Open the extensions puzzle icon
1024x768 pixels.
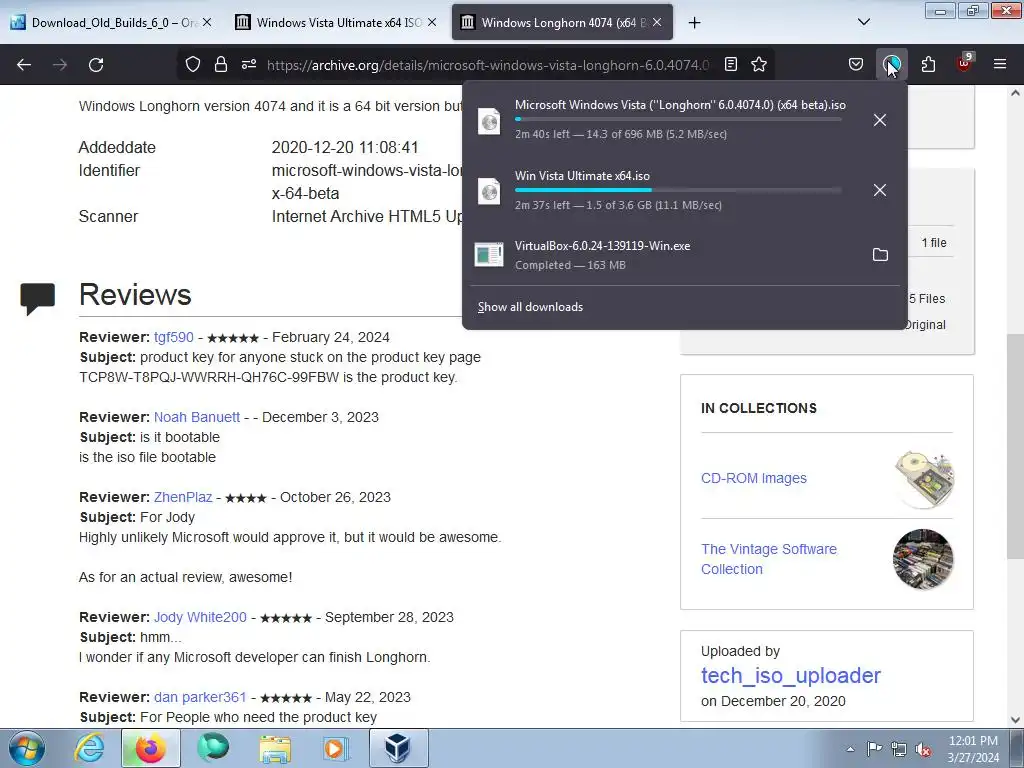pos(928,64)
